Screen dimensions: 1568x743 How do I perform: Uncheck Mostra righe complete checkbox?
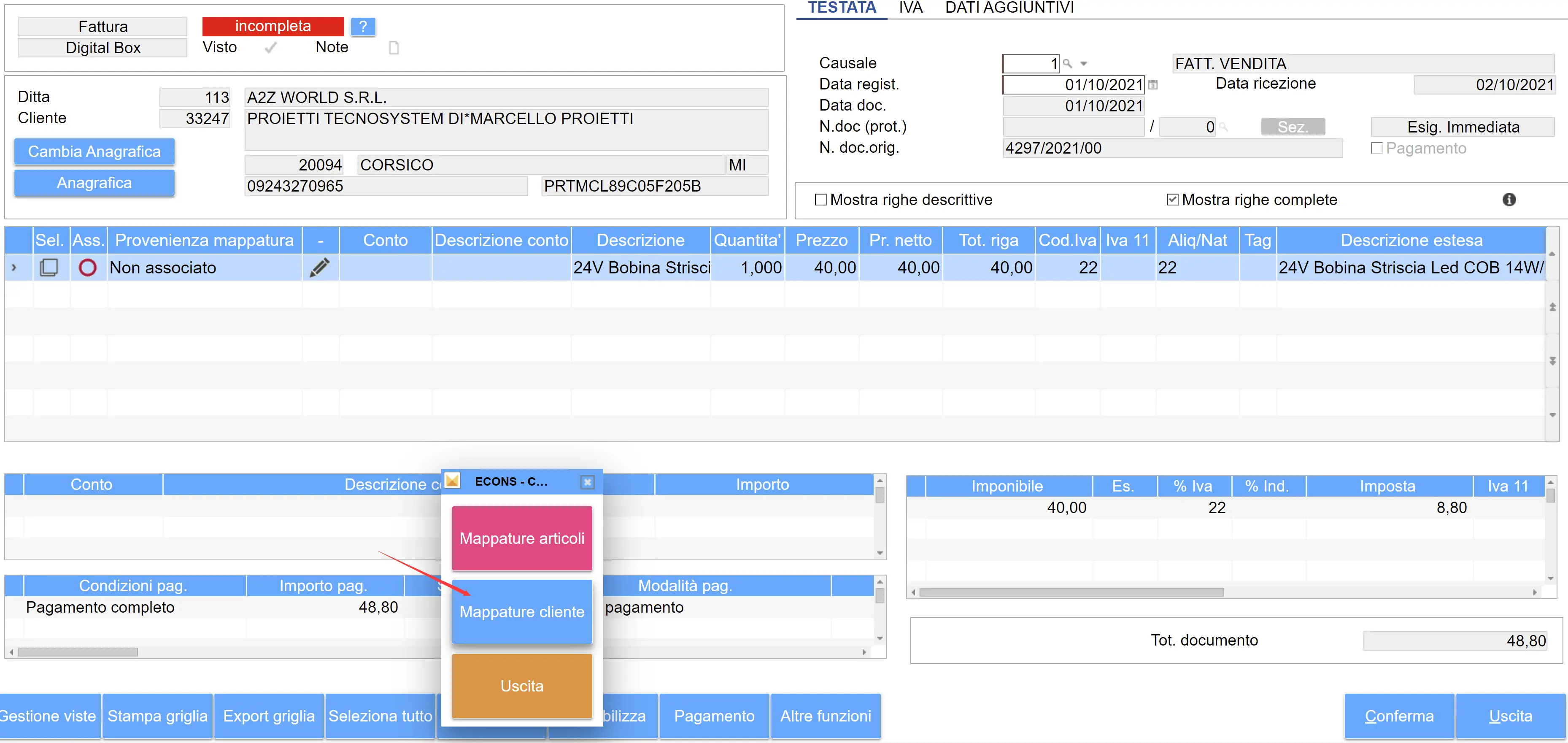pyautogui.click(x=1172, y=200)
